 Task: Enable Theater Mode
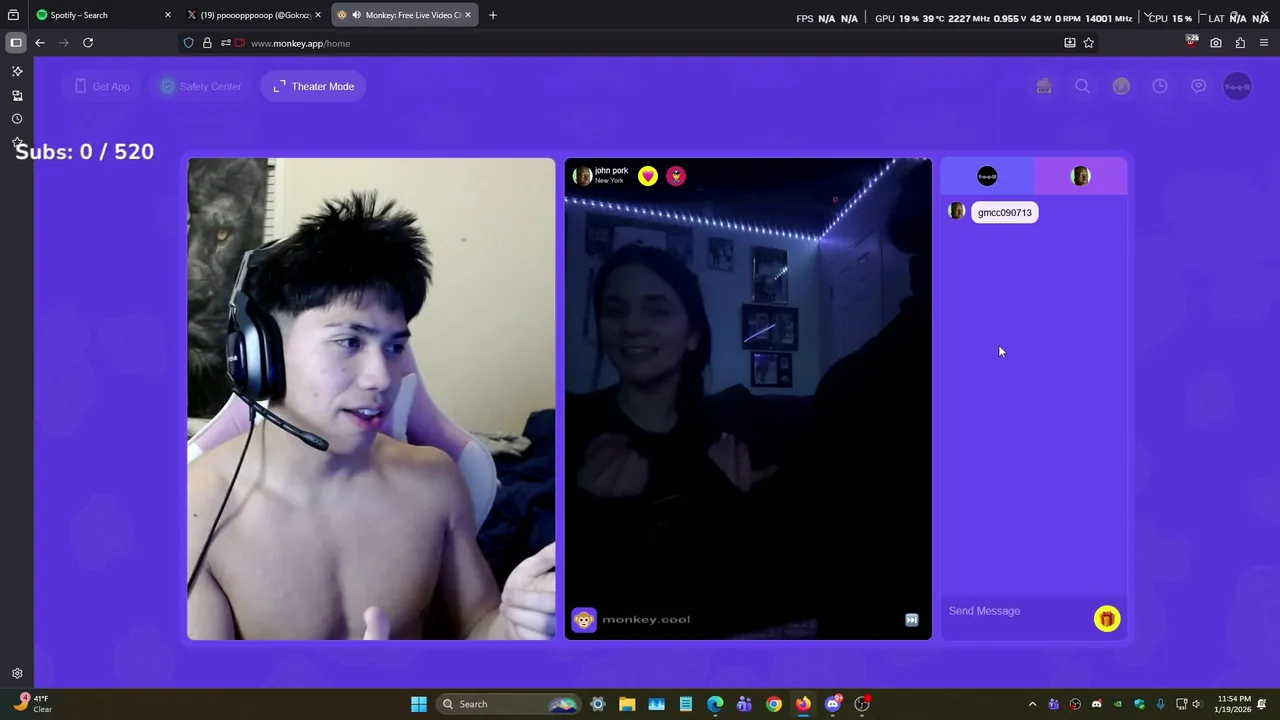(313, 86)
